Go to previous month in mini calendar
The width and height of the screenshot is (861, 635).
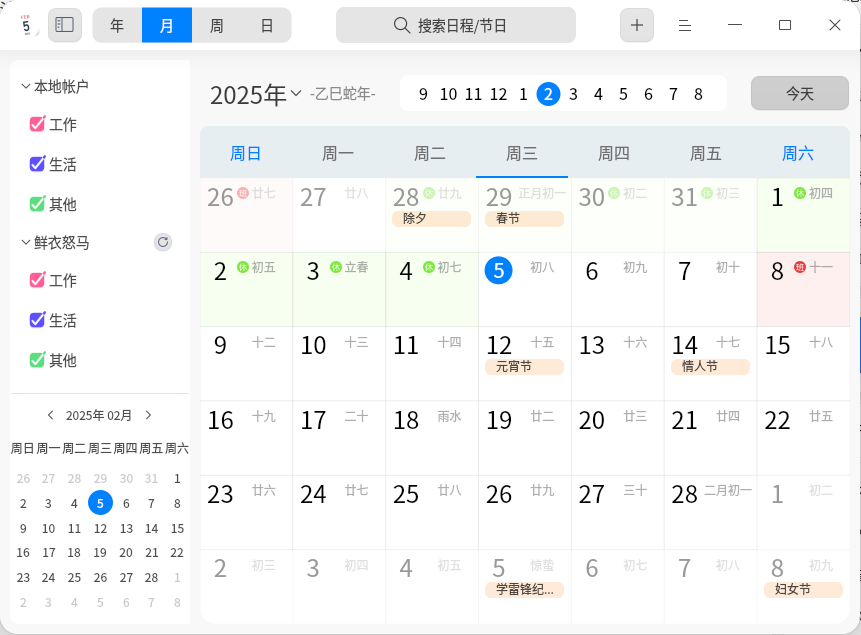(51, 415)
